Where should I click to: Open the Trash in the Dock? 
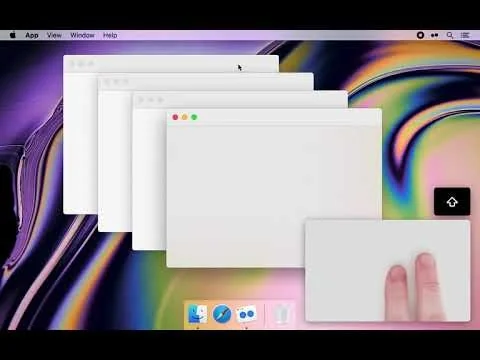pos(282,314)
